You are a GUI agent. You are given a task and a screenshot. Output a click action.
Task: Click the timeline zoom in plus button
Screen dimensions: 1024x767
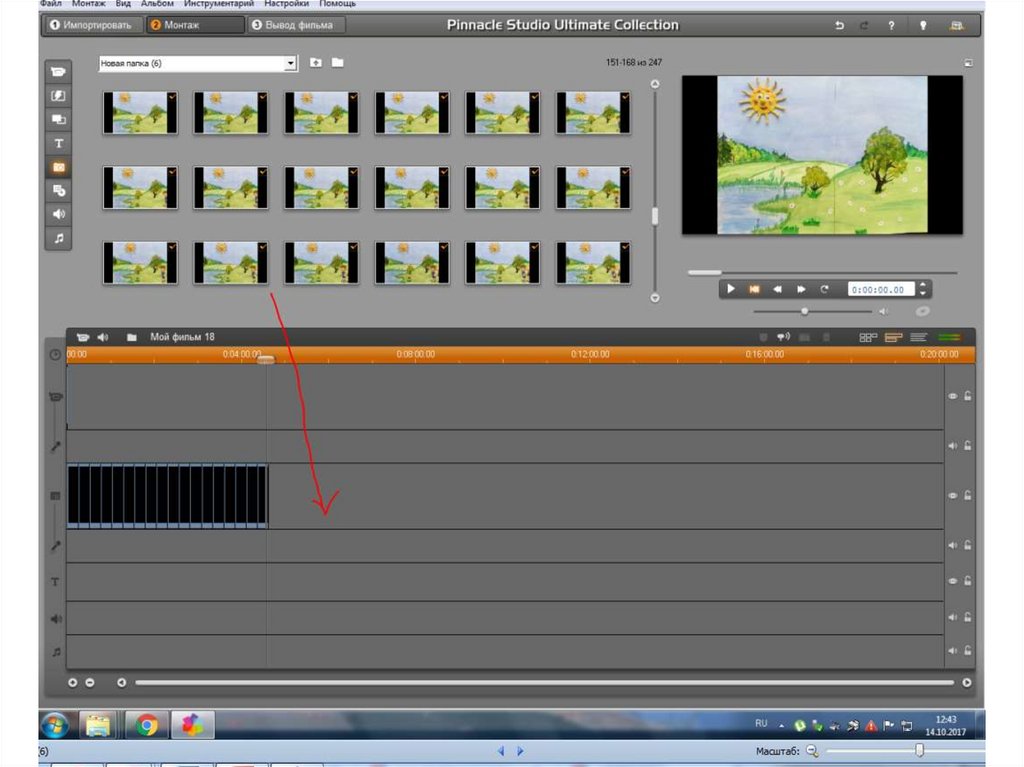pos(72,683)
